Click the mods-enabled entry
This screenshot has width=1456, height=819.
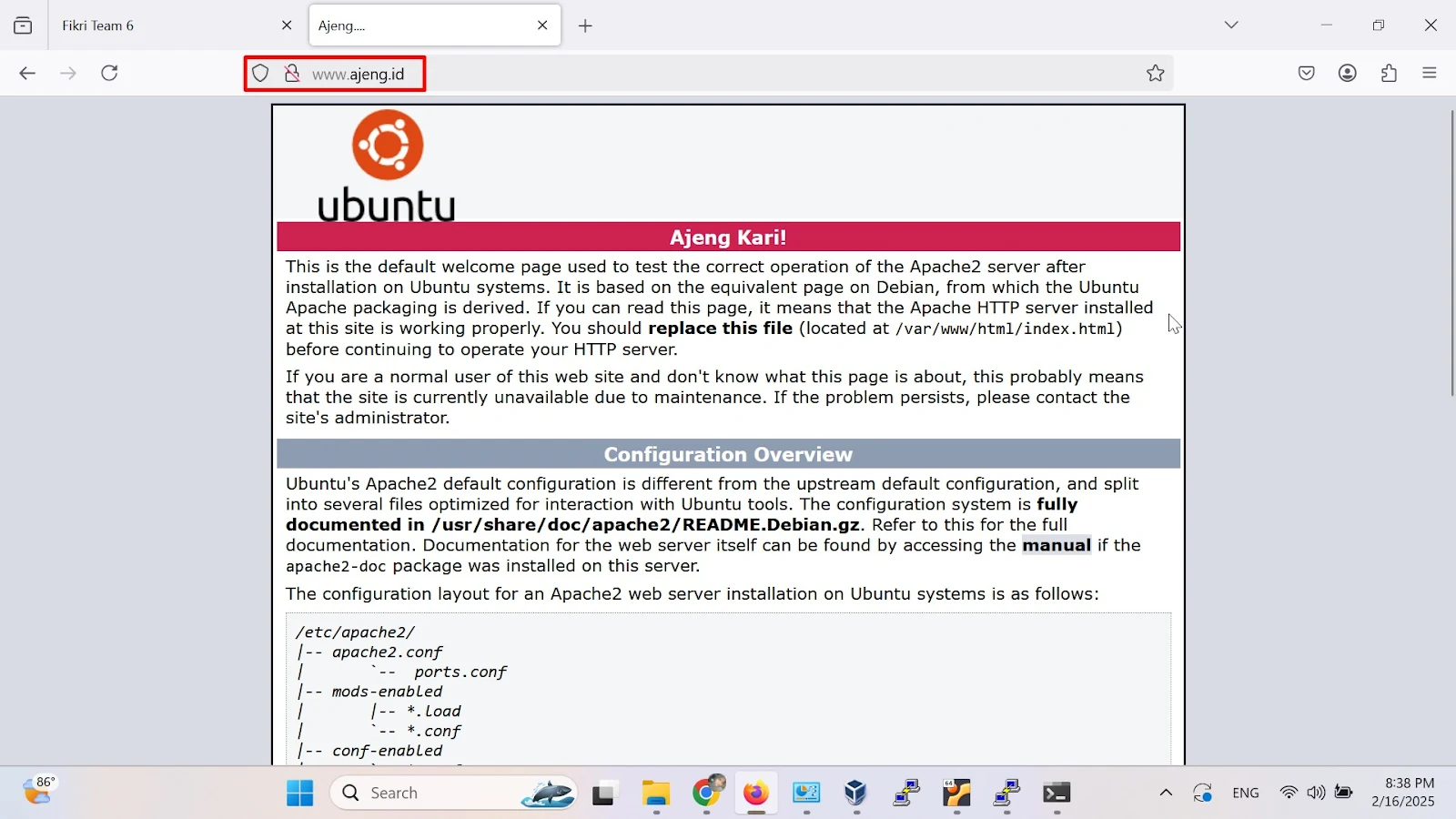(387, 692)
